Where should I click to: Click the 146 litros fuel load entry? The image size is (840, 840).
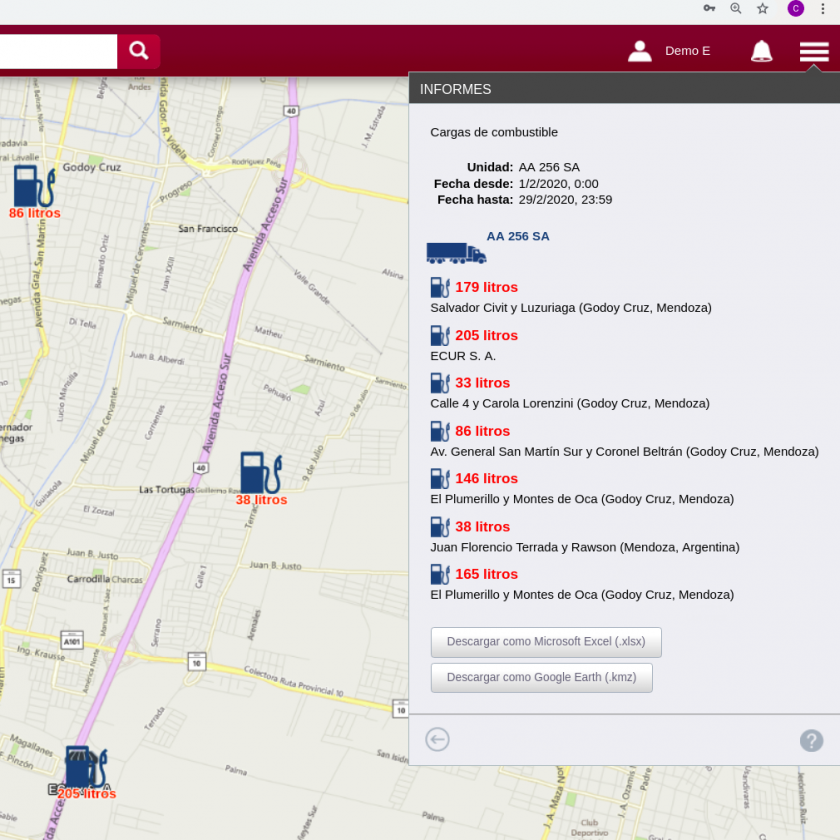486,478
